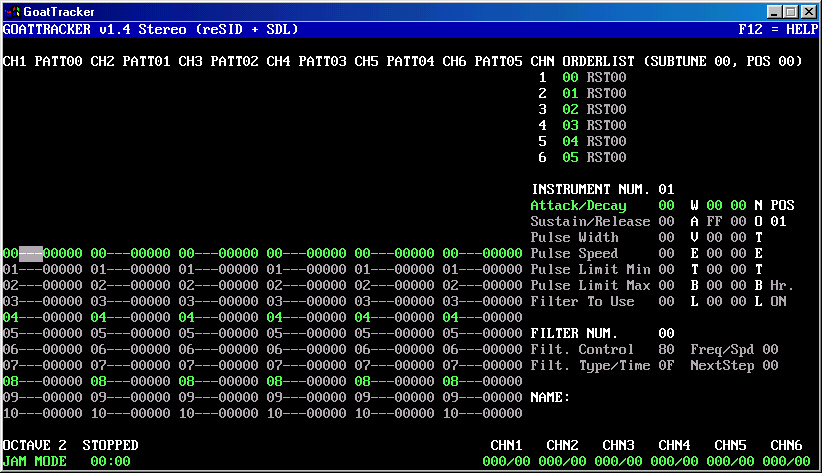Select the Freq/Spd 00 value
This screenshot has width=822, height=473.
click(x=770, y=349)
